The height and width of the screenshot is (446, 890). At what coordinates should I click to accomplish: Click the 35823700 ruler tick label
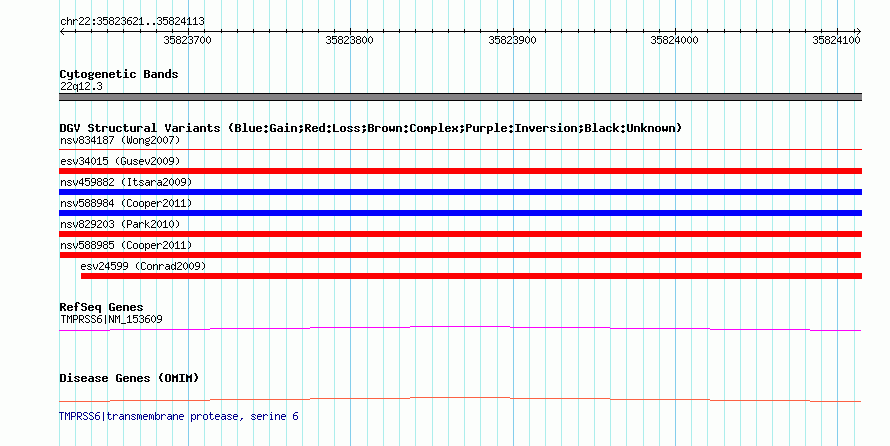coord(187,40)
